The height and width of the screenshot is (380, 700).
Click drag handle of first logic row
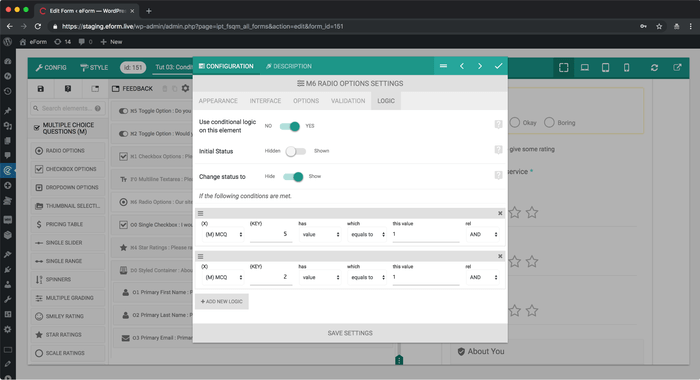pos(200,213)
